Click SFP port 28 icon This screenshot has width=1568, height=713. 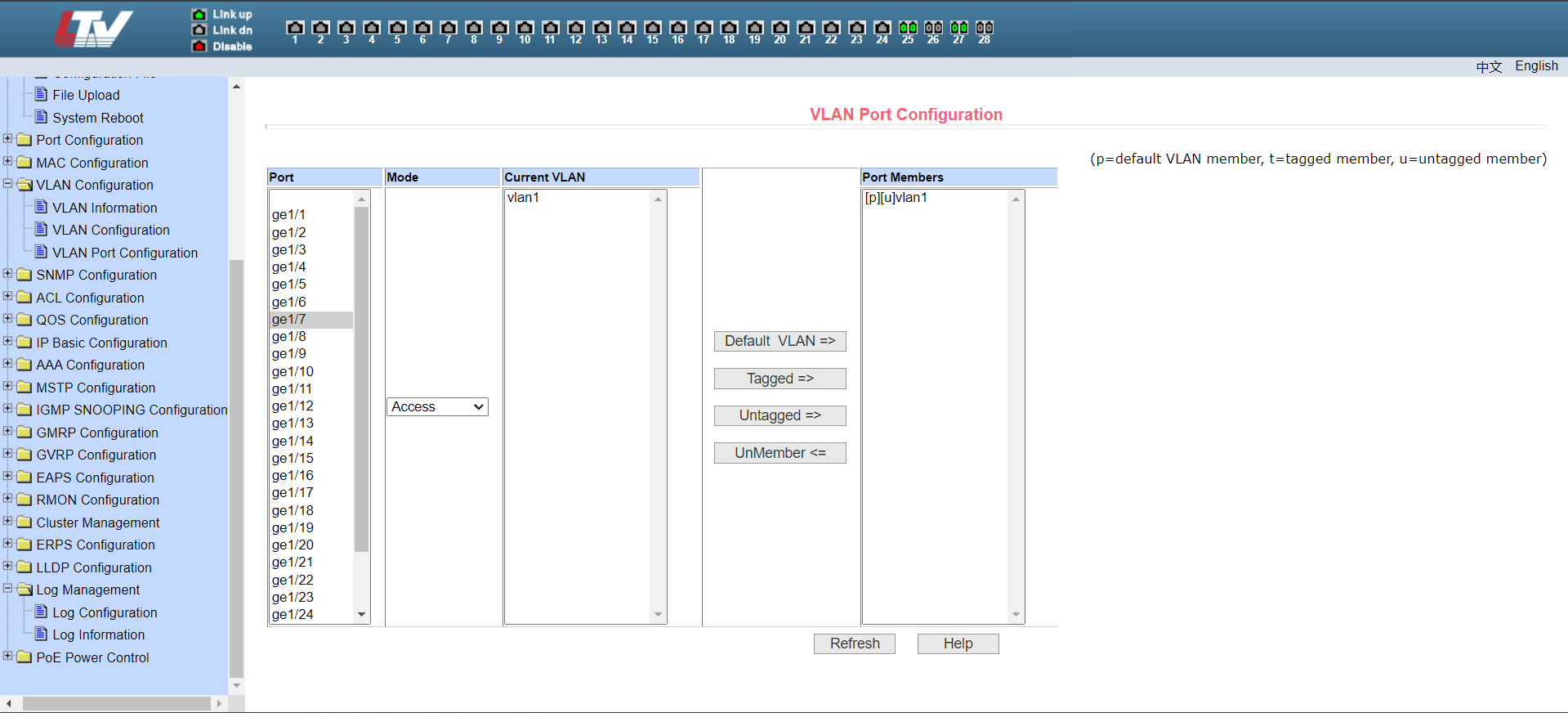tap(985, 28)
